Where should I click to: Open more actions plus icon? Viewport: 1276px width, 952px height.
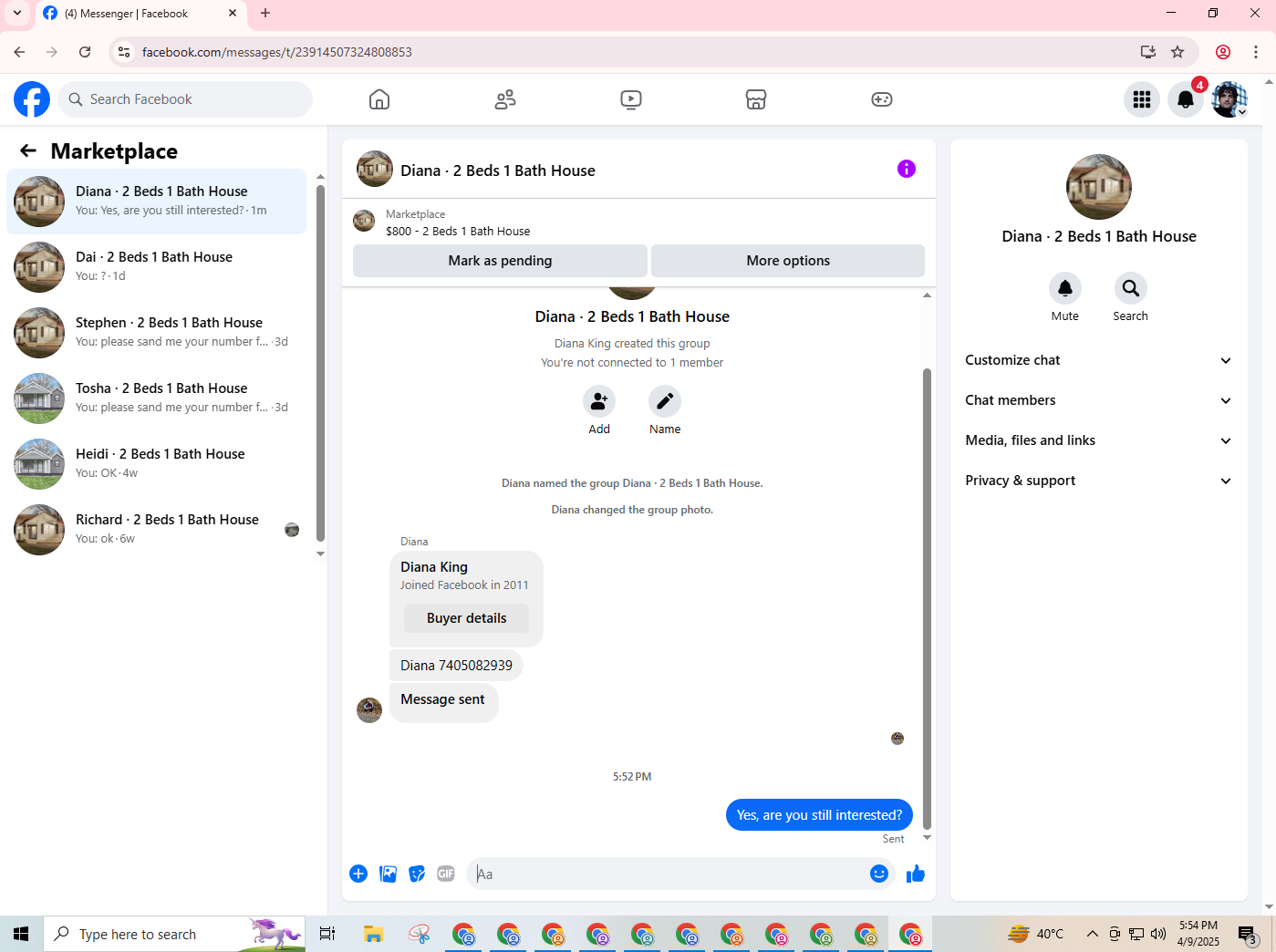tap(358, 874)
